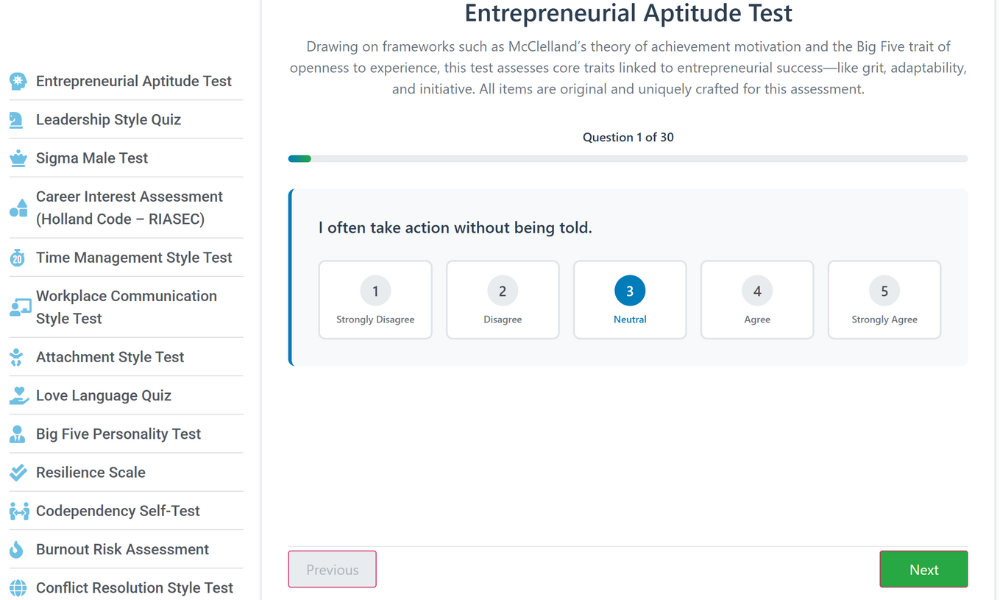Click the Time Management clock icon

pos(17,257)
